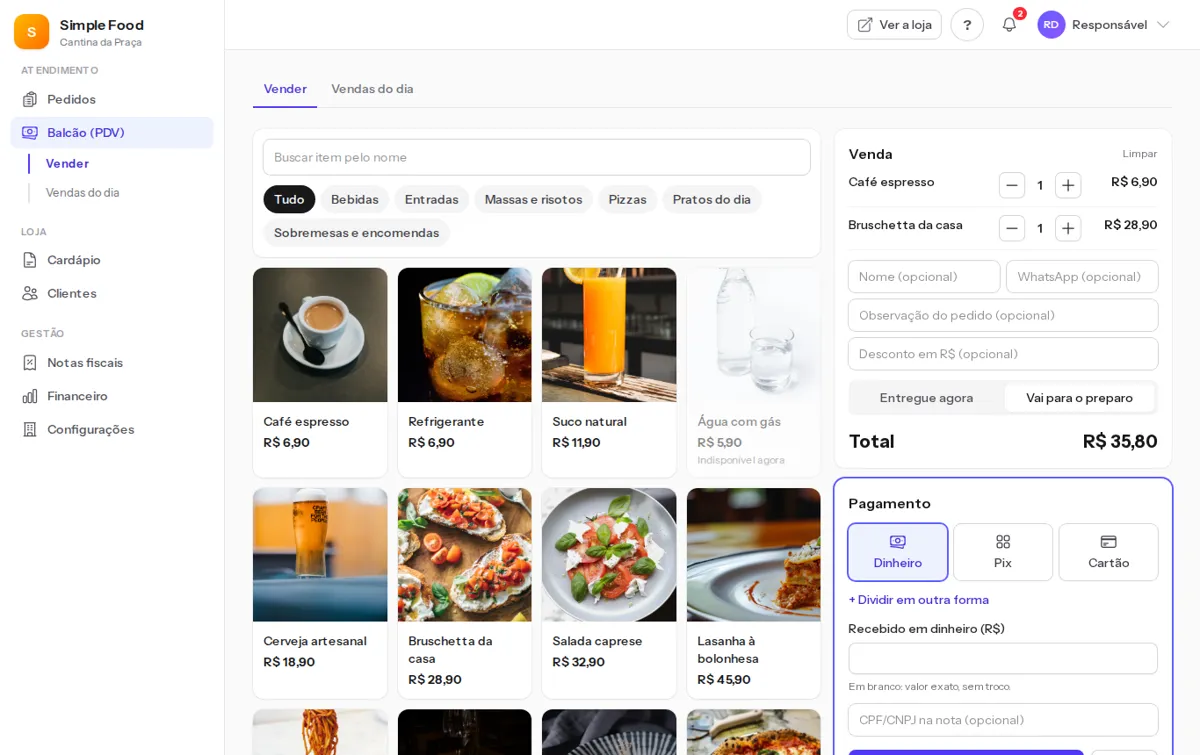Expand the Responsável account dropdown

1104,25
